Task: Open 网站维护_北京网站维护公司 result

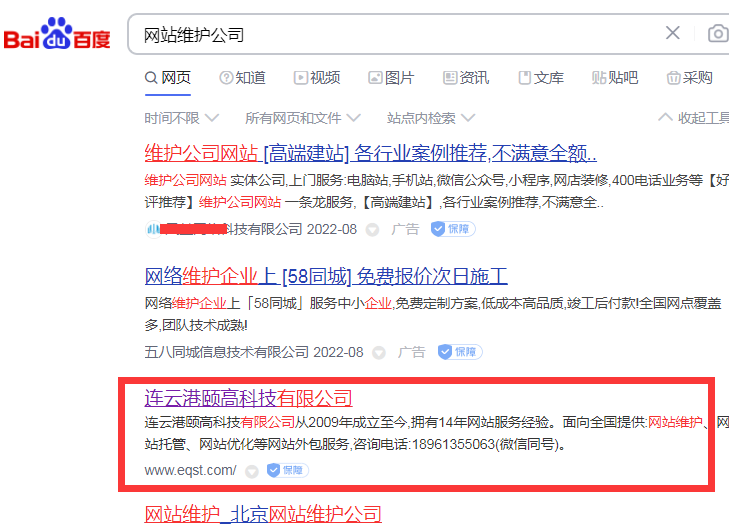Action: pyautogui.click(x=263, y=514)
